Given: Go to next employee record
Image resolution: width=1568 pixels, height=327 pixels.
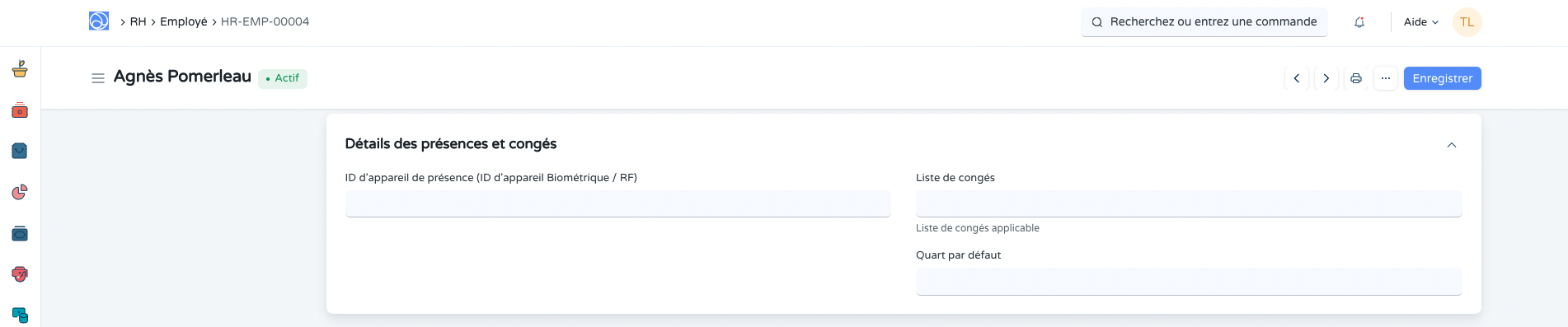Looking at the screenshot, I should (1326, 78).
